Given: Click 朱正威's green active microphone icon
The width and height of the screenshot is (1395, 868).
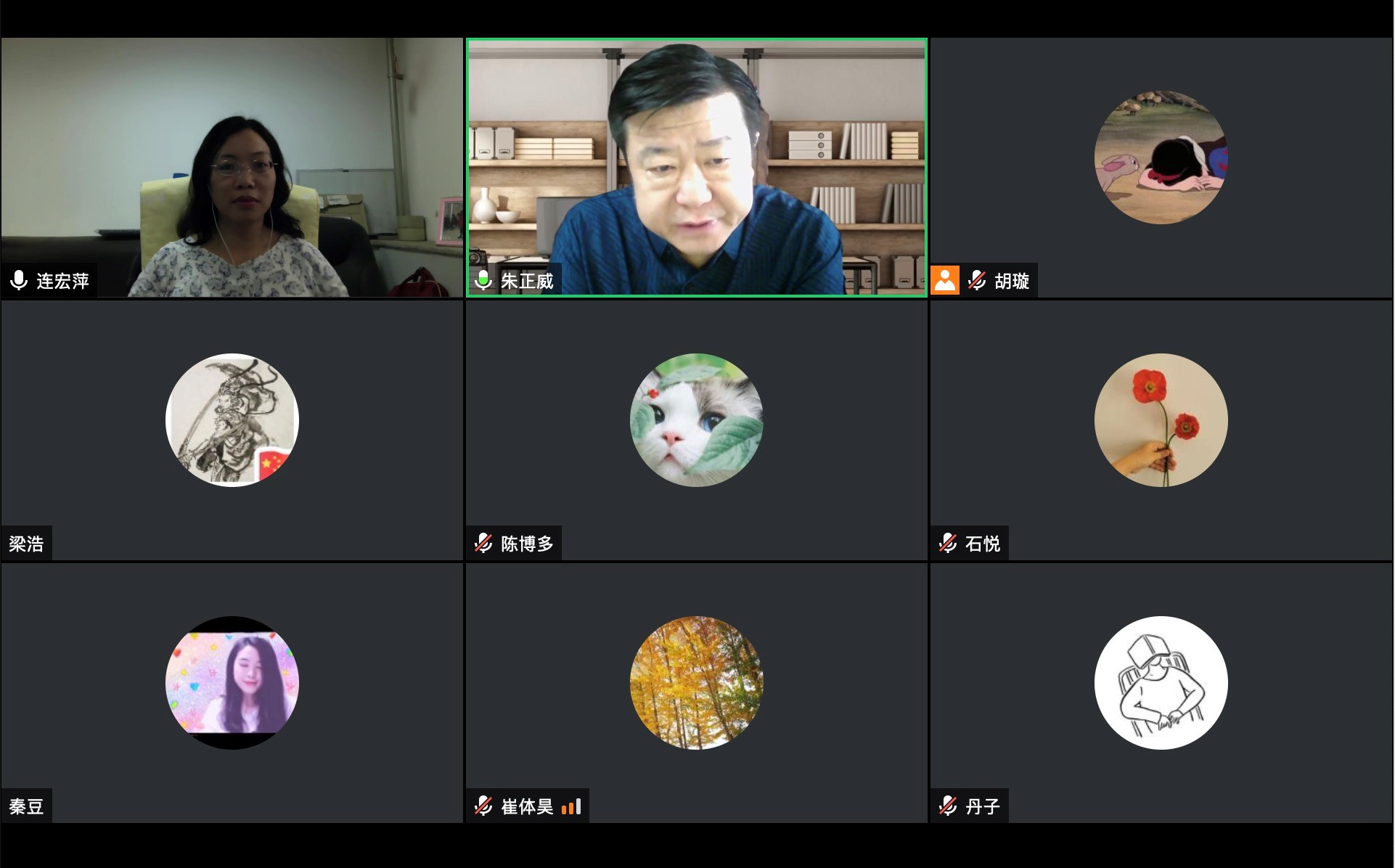Looking at the screenshot, I should pyautogui.click(x=483, y=280).
